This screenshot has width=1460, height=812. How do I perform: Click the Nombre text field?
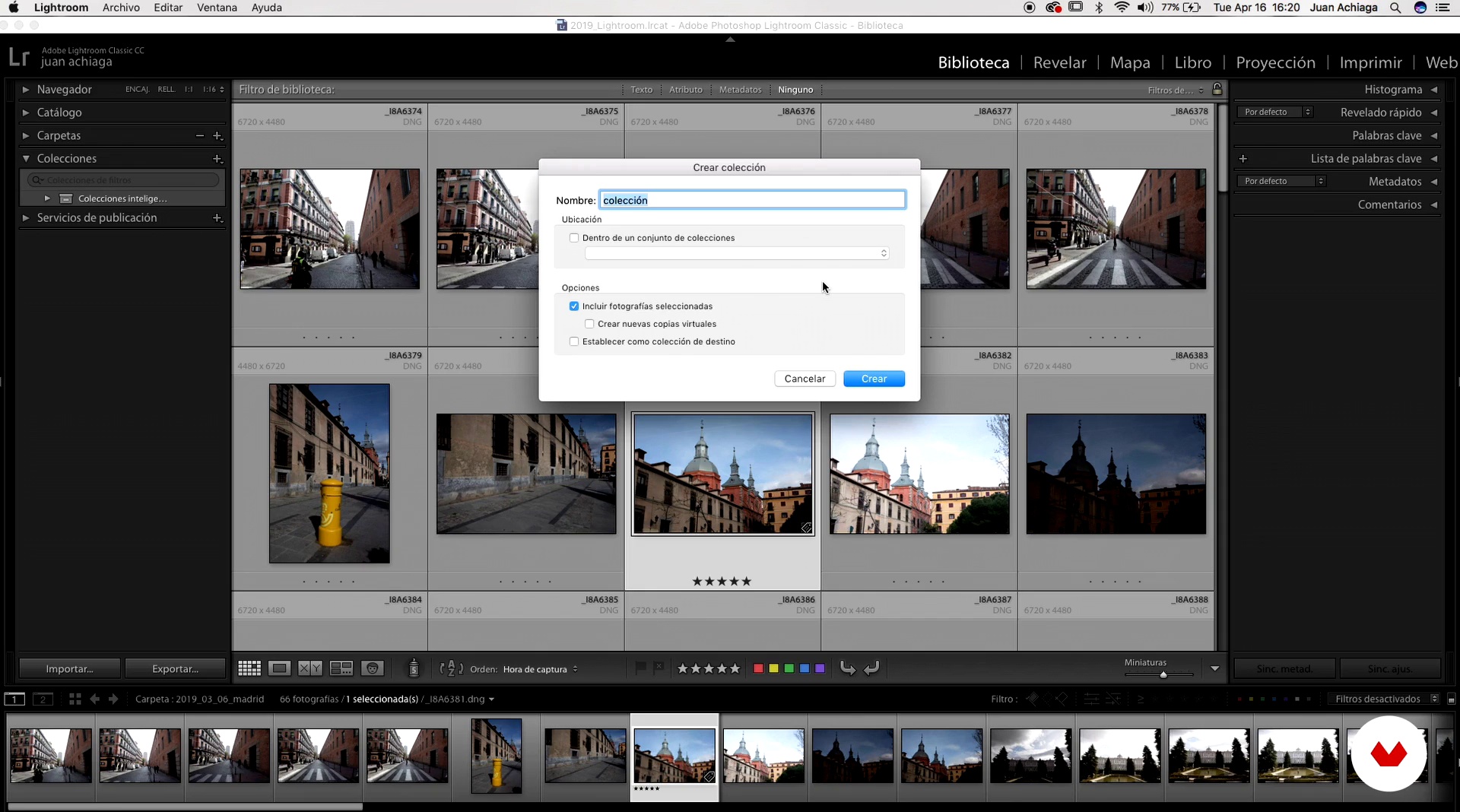tap(752, 200)
